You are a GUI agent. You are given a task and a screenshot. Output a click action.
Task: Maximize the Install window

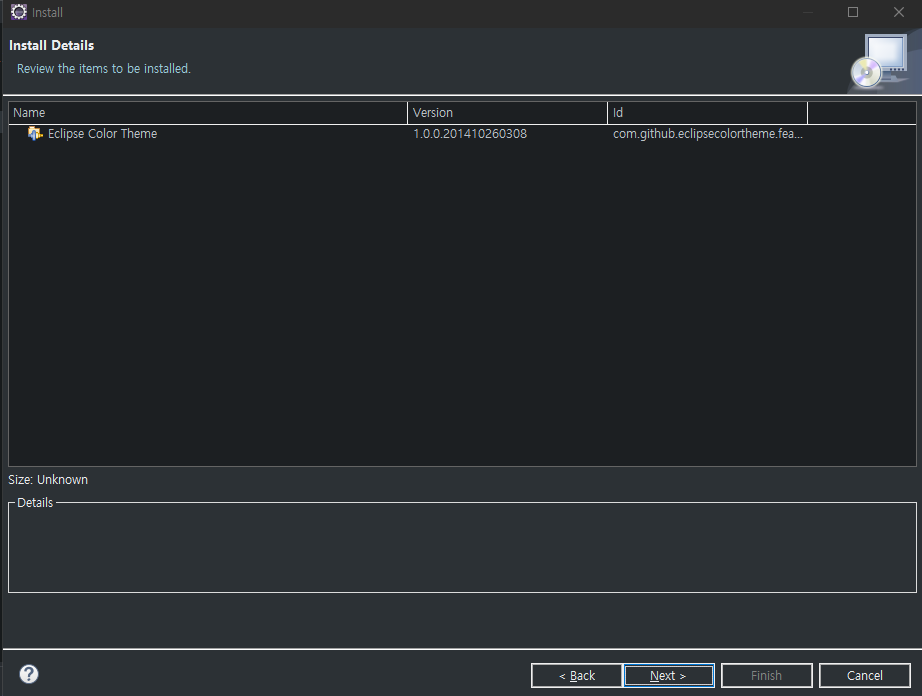click(x=853, y=12)
